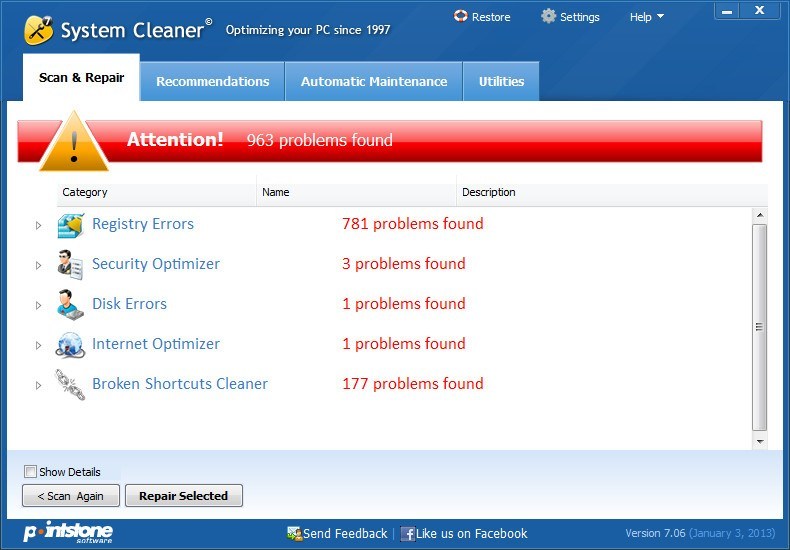
Task: Click the Settings text label
Action: pyautogui.click(x=579, y=17)
